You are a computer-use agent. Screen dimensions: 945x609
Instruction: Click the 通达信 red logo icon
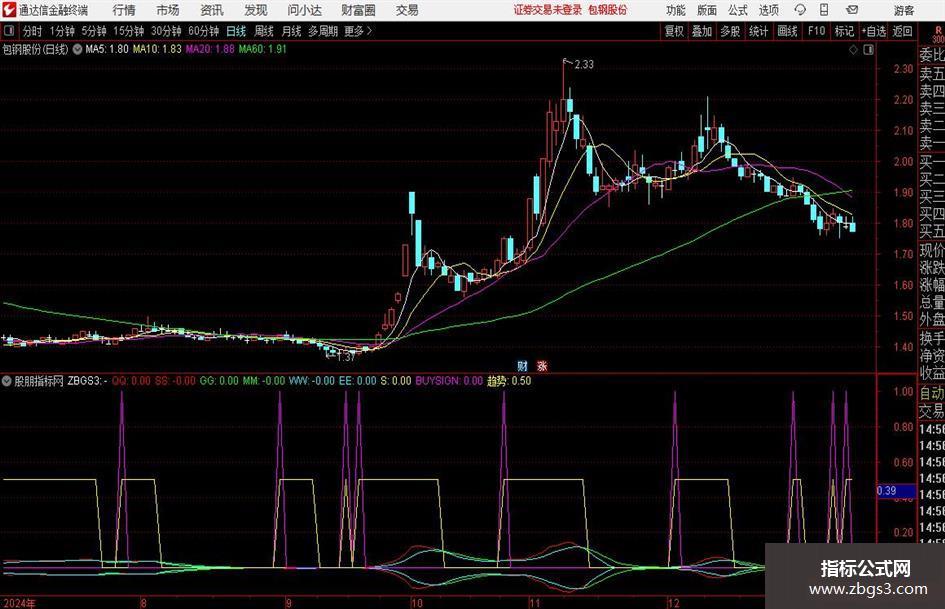9,9
